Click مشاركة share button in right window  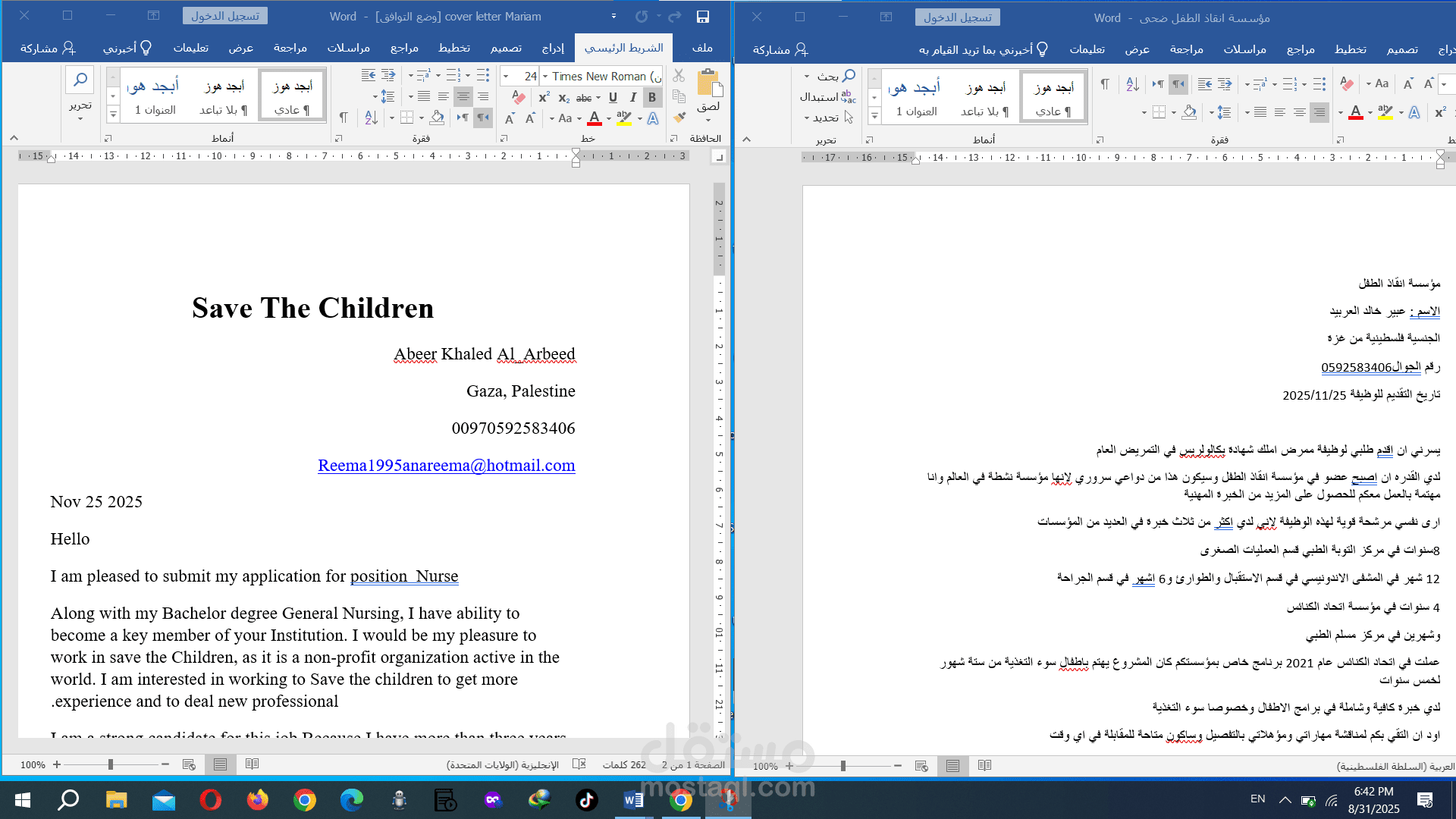(x=780, y=49)
